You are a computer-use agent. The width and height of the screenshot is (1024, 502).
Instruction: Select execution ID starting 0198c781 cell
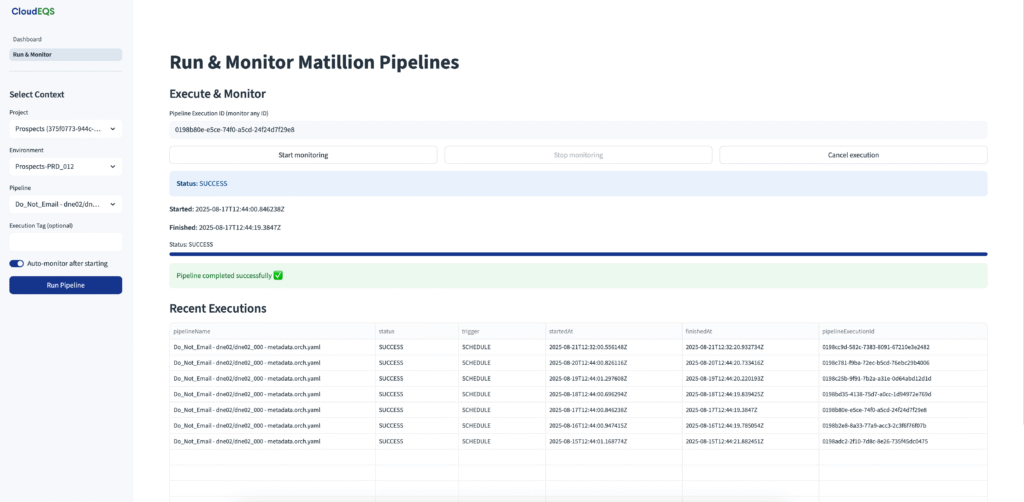(903, 363)
